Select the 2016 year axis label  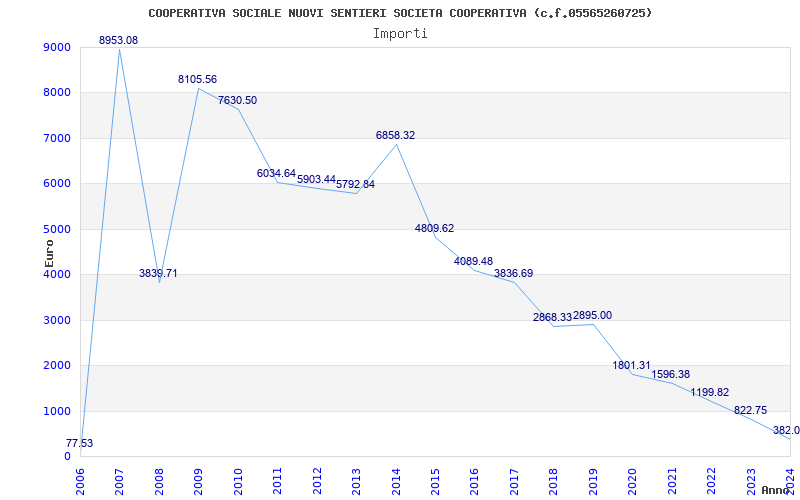tap(475, 481)
